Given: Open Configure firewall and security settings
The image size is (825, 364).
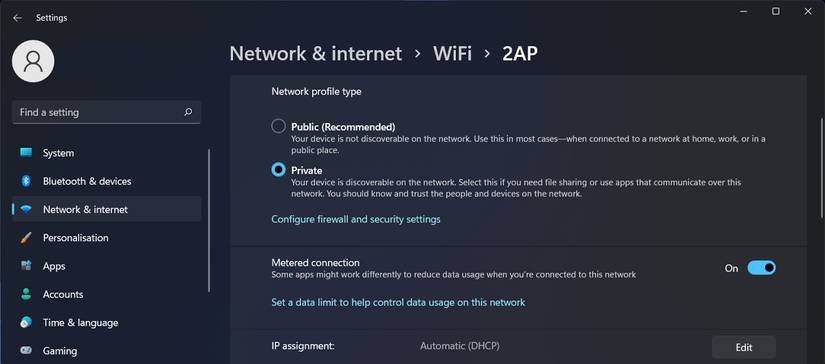Looking at the screenshot, I should (356, 219).
